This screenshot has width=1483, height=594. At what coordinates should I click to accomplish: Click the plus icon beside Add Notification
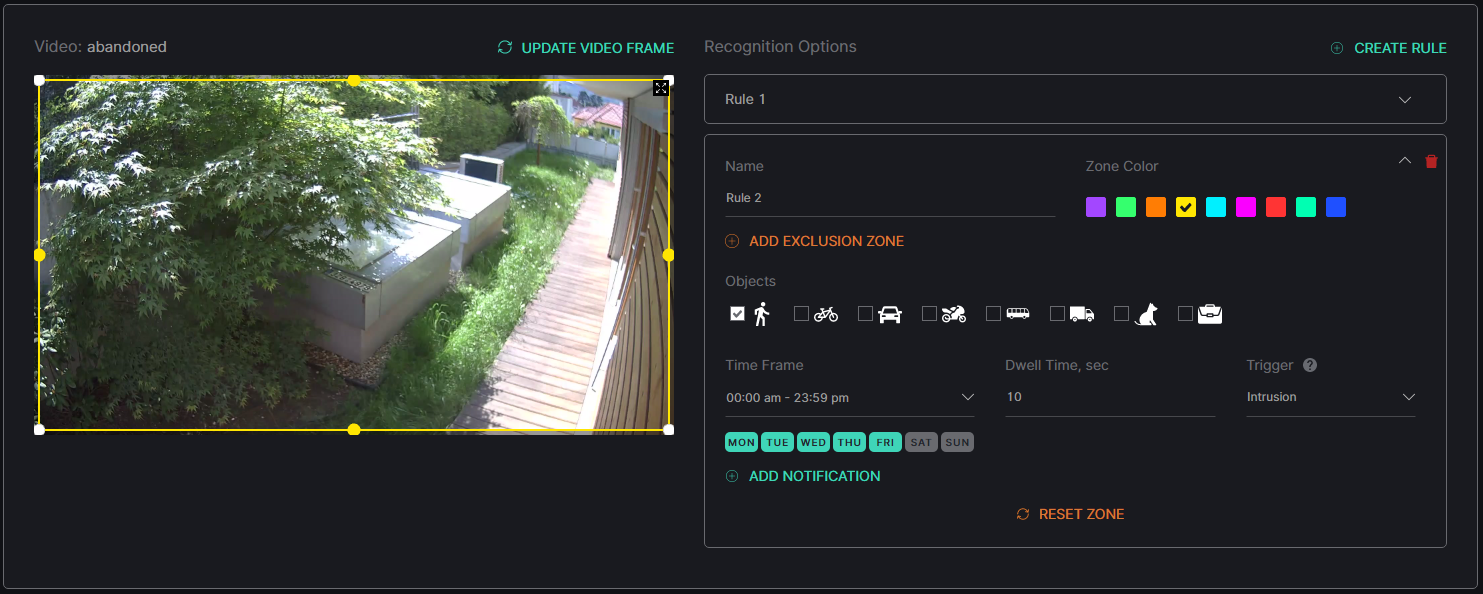[732, 476]
